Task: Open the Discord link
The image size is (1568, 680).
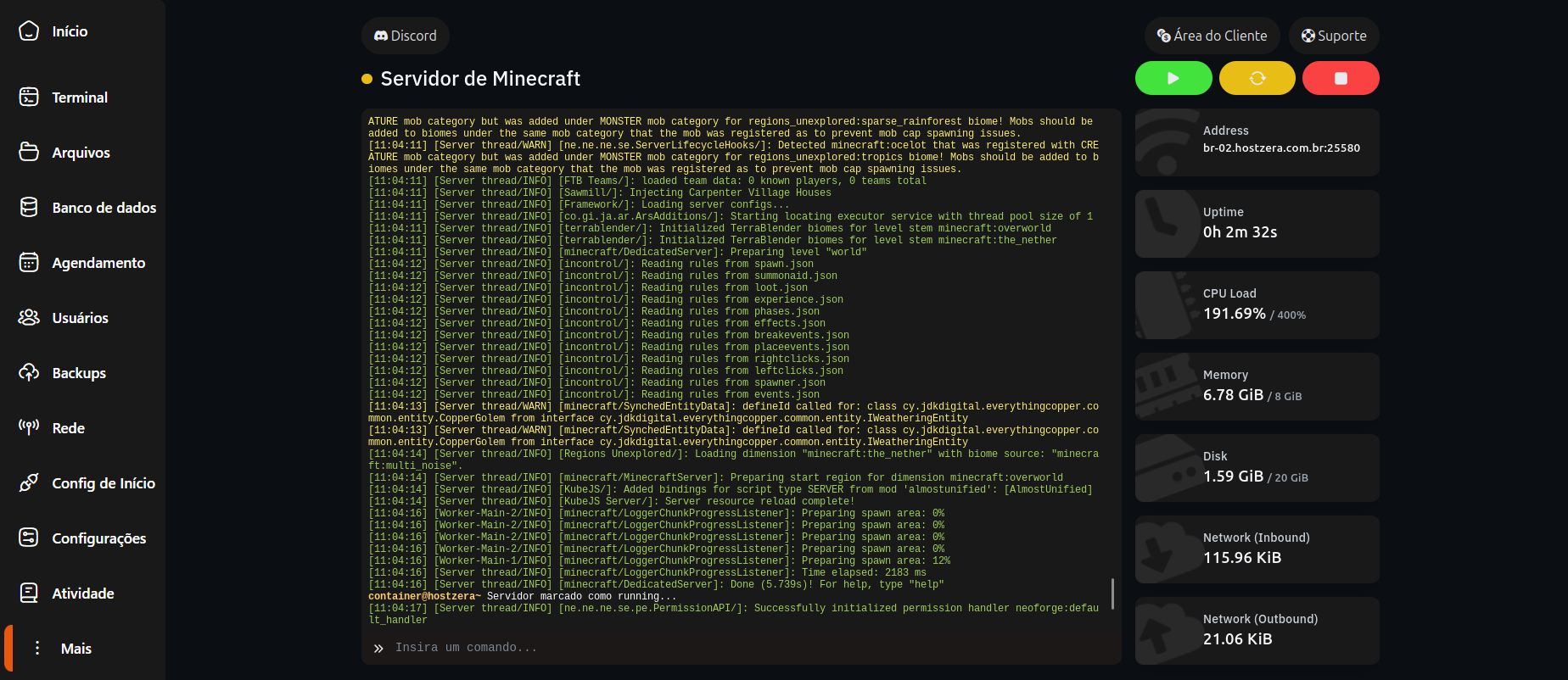Action: (x=406, y=36)
